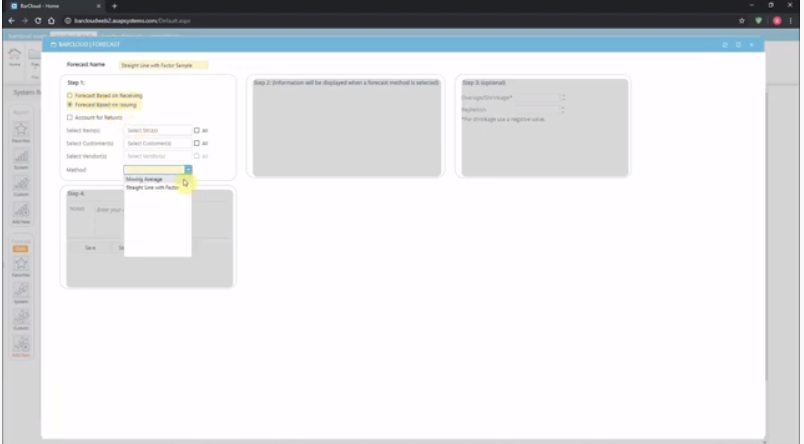This screenshot has width=804, height=444.
Task: Refresh the Forecast dialog via header icon
Action: point(725,45)
